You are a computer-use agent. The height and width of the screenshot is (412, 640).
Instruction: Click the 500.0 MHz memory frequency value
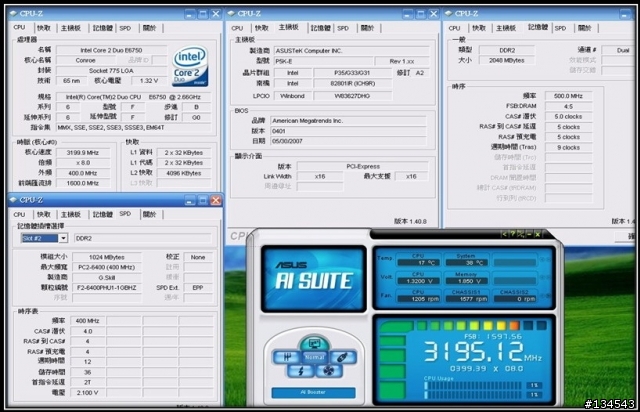[x=568, y=96]
